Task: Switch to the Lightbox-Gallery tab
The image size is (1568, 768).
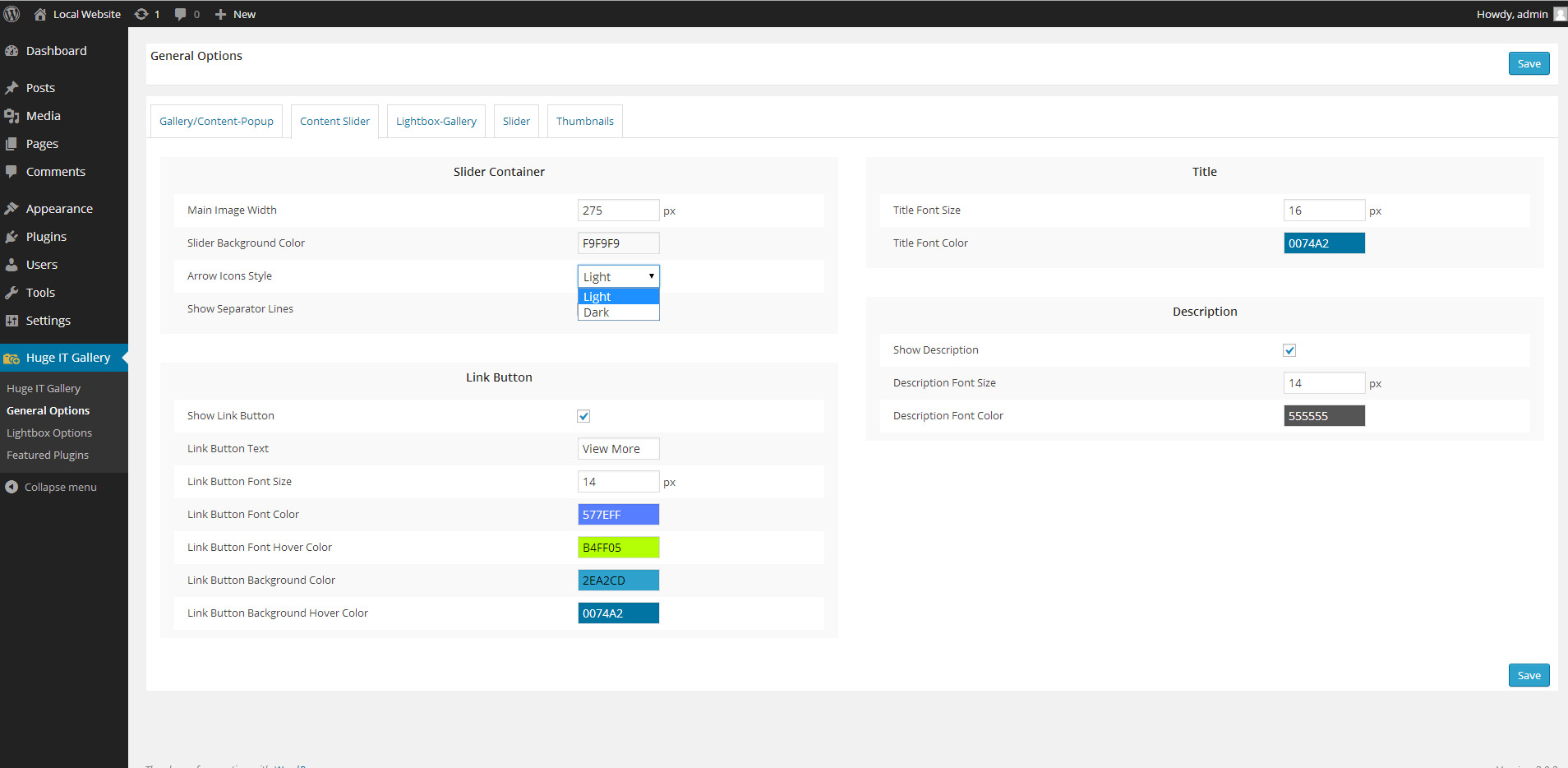Action: tap(436, 121)
